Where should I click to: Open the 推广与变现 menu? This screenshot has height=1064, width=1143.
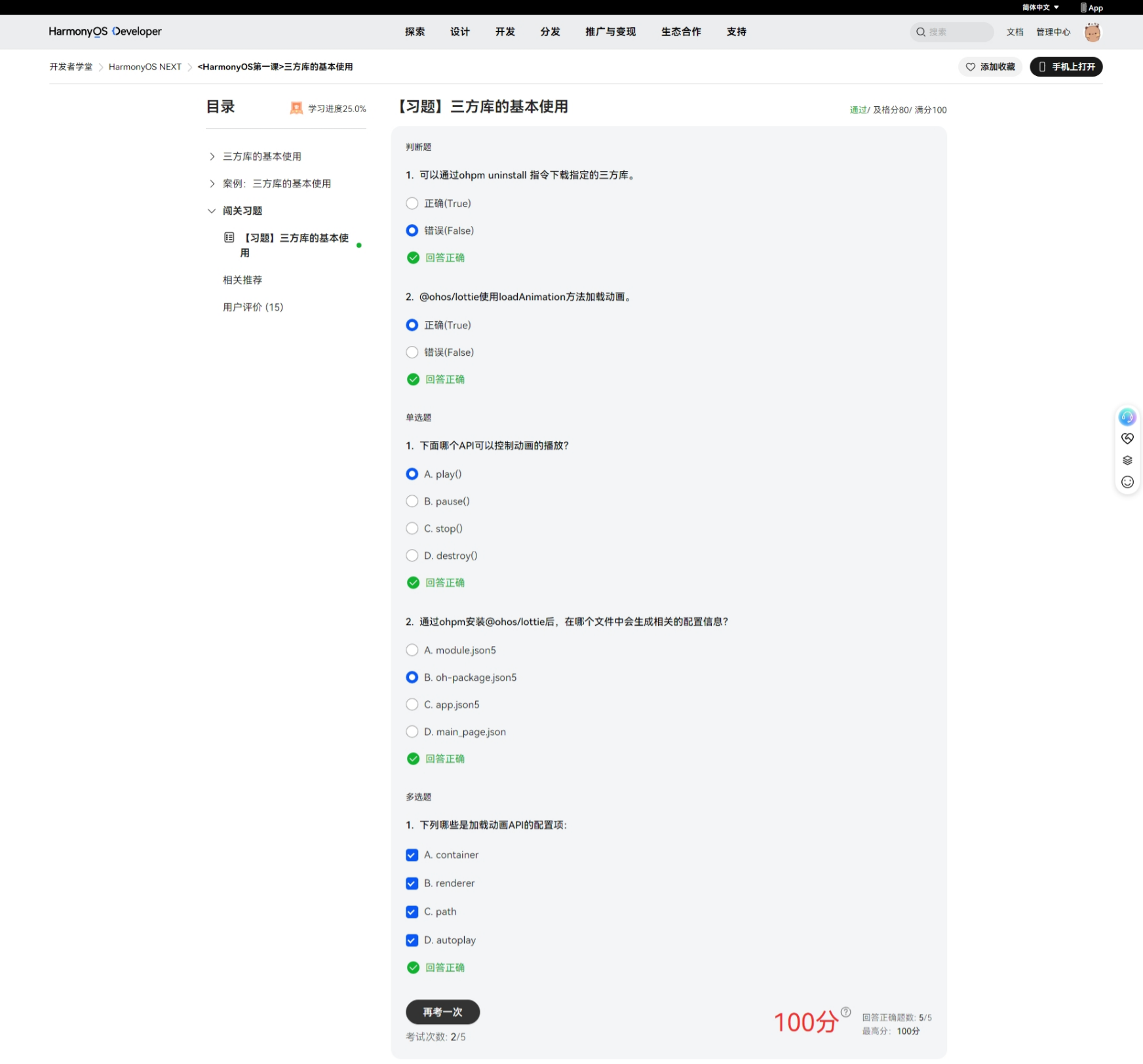click(611, 31)
